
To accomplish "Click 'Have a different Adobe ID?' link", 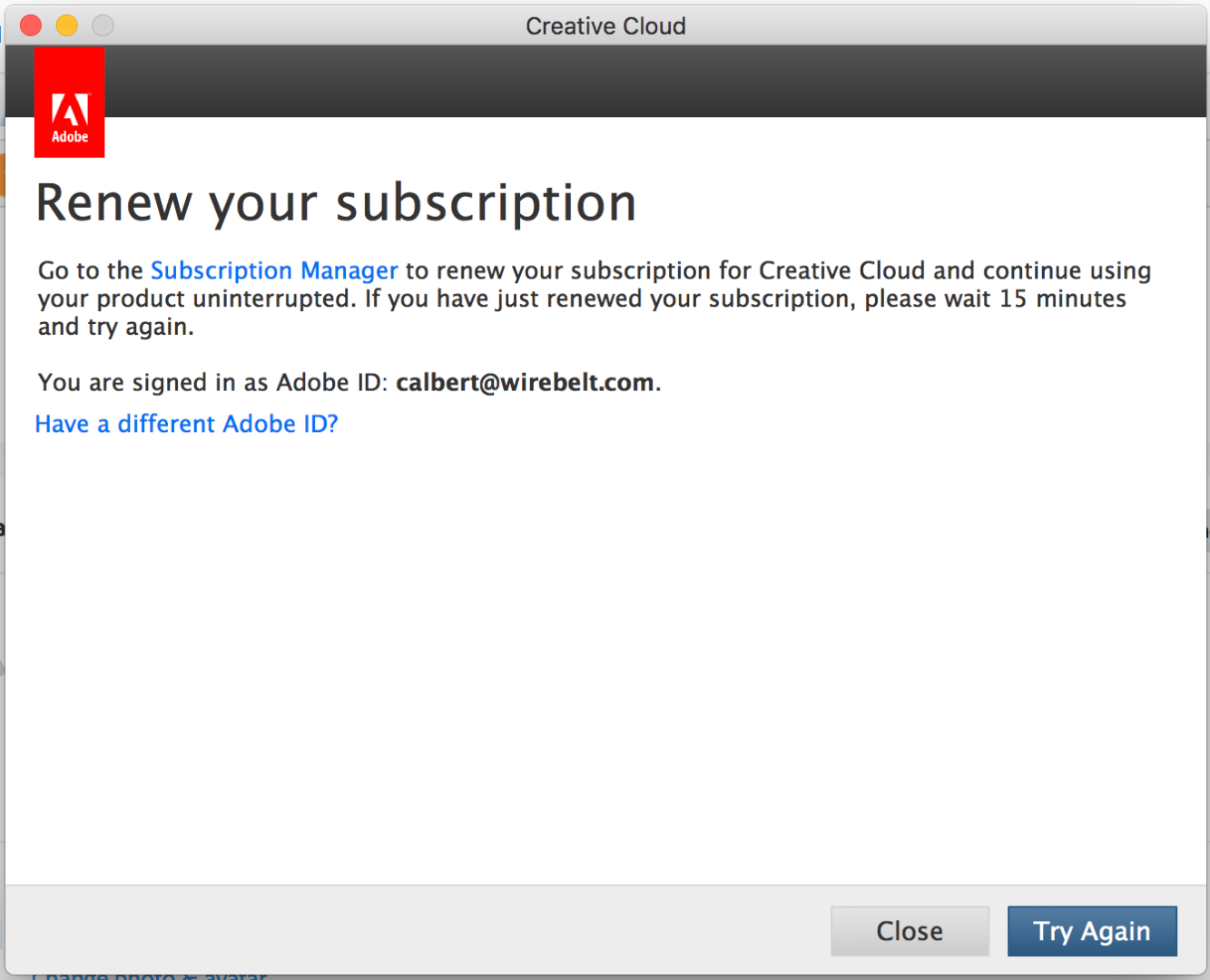I will coord(186,424).
